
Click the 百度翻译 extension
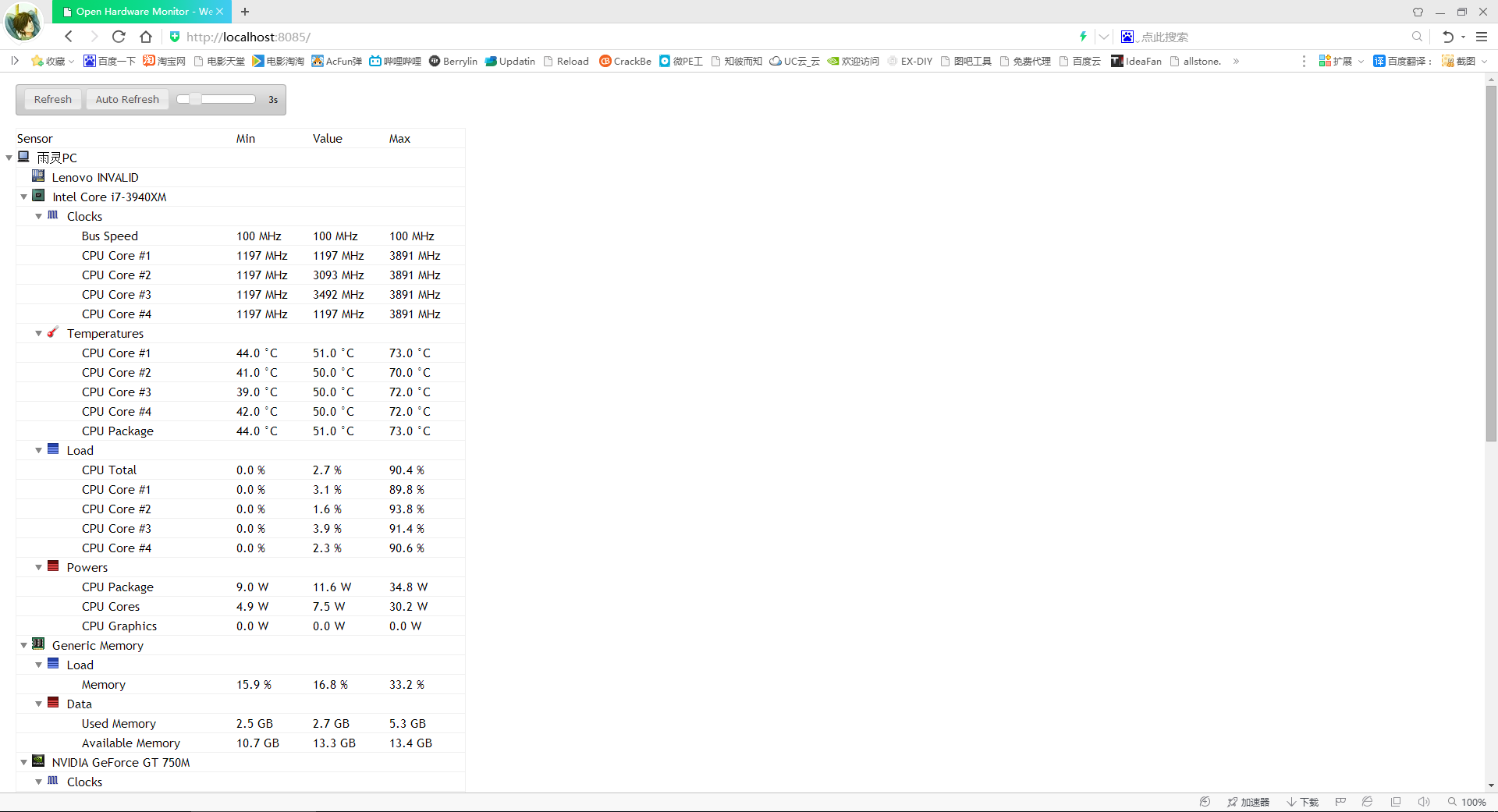(1403, 61)
